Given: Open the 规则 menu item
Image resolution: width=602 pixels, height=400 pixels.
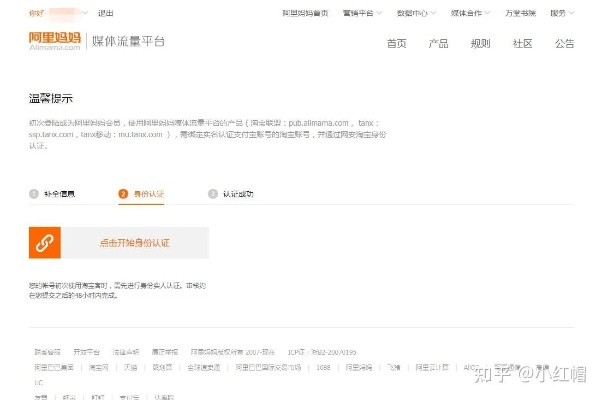Looking at the screenshot, I should pyautogui.click(x=480, y=44).
